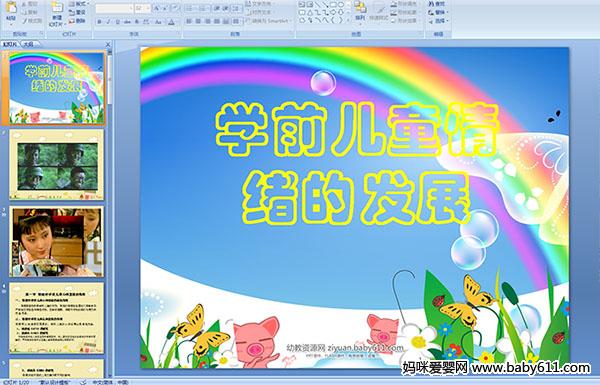Select slide 3 thumbnail with woman portrait
Image resolution: width=600 pixels, height=385 pixels.
(57, 241)
